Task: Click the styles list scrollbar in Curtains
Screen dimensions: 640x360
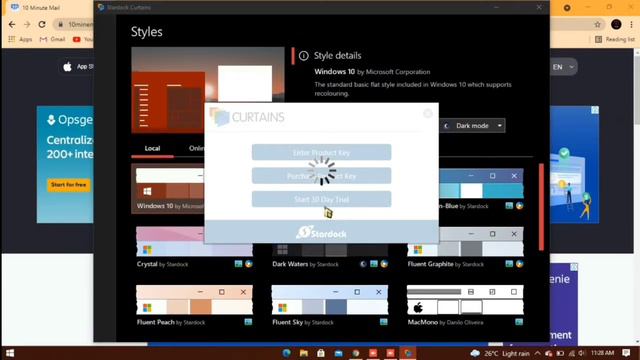Action: [x=541, y=207]
